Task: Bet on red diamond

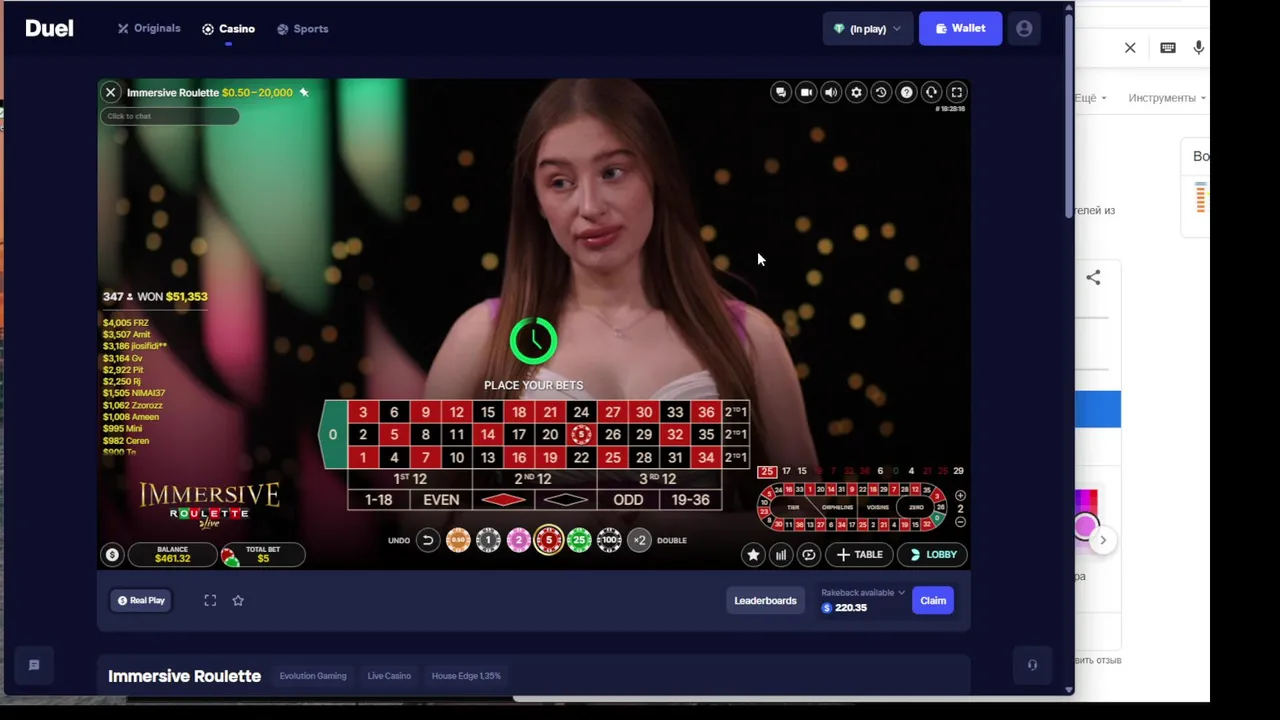Action: [x=503, y=500]
